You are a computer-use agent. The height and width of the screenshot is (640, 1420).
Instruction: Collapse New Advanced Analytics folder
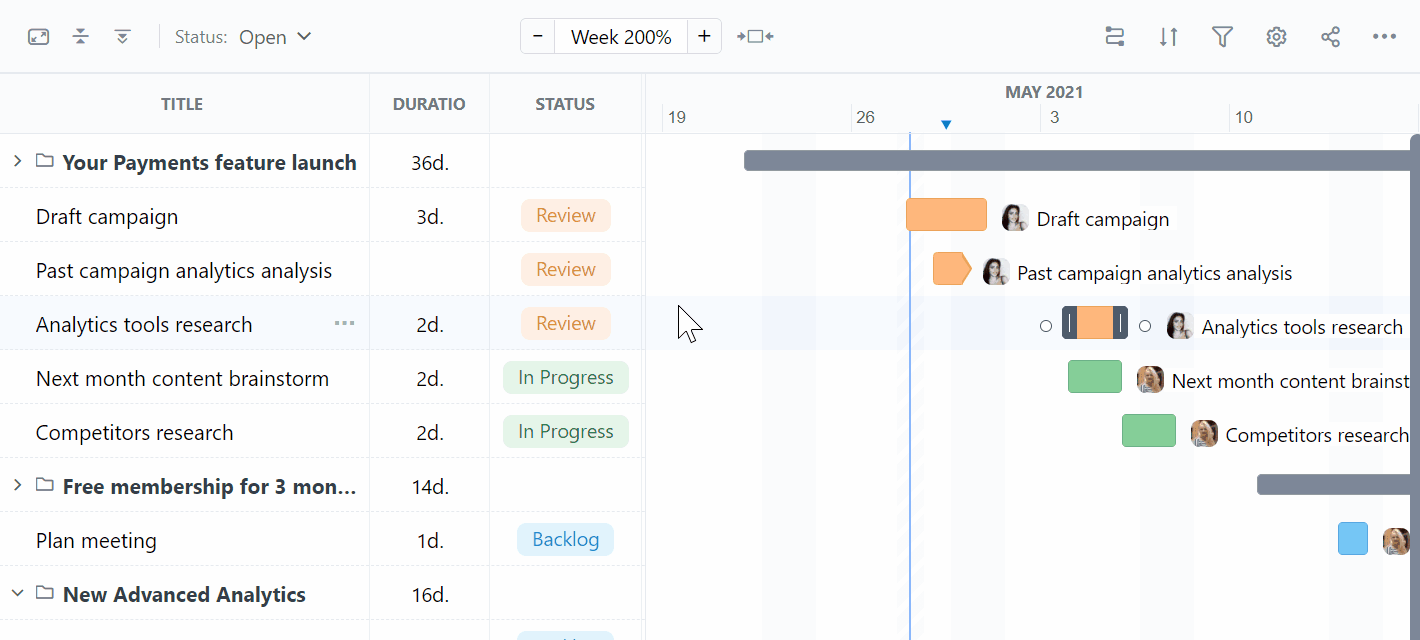[17, 593]
